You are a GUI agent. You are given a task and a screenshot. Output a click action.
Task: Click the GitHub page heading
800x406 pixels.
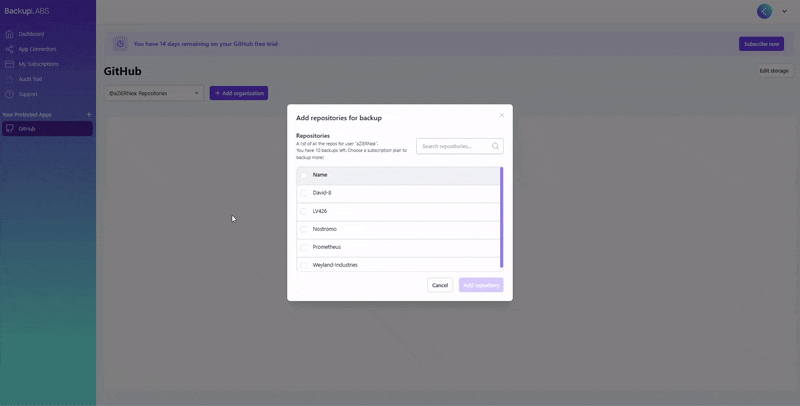click(x=122, y=71)
